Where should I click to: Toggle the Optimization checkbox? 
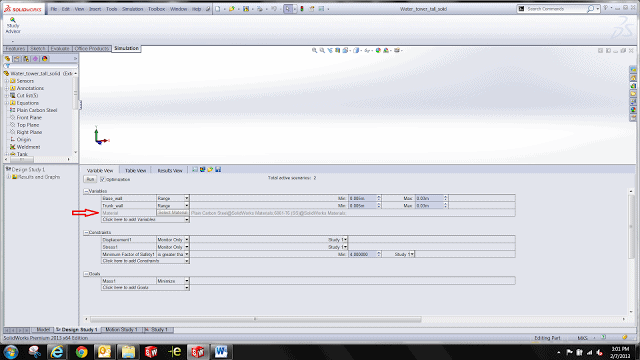click(x=103, y=179)
